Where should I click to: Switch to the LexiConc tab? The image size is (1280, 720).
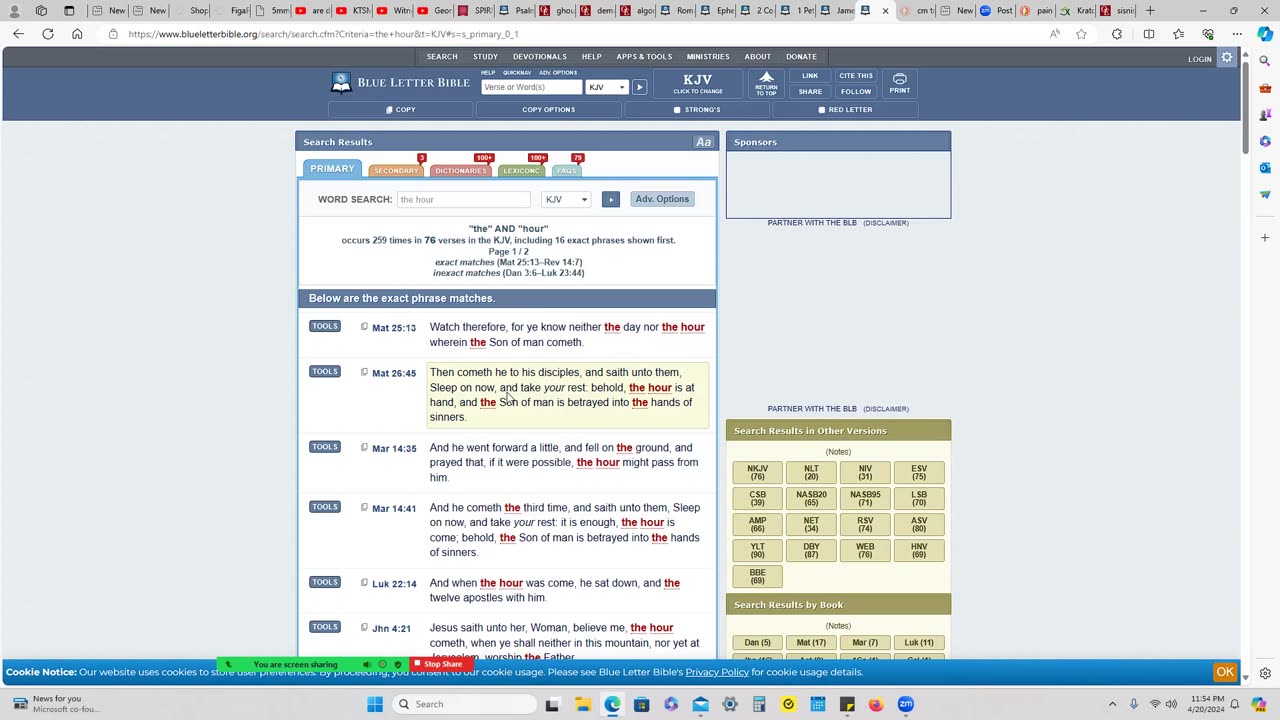(521, 170)
